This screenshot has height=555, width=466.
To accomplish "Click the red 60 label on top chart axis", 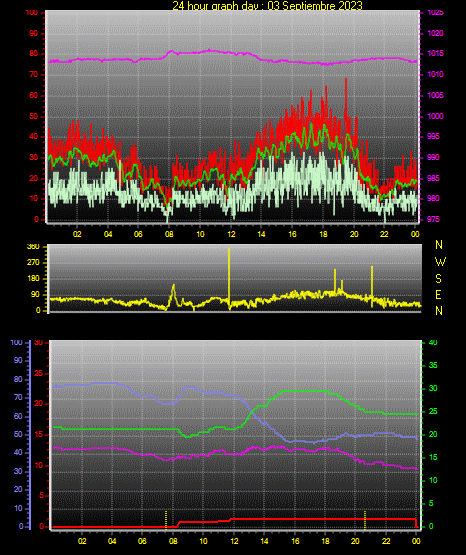I will [x=34, y=96].
